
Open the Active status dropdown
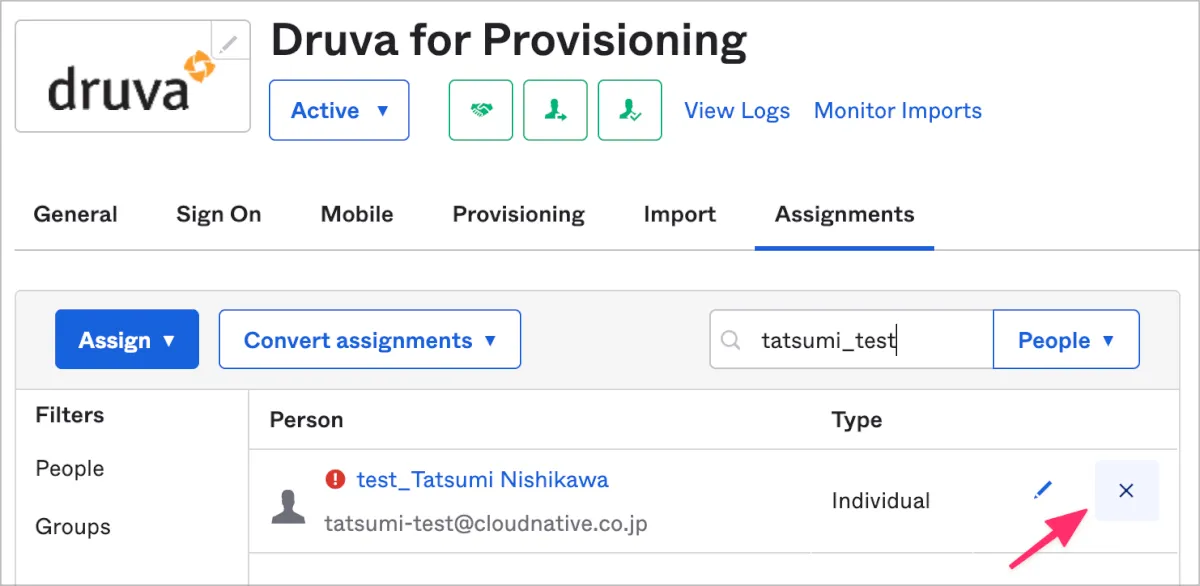[339, 110]
